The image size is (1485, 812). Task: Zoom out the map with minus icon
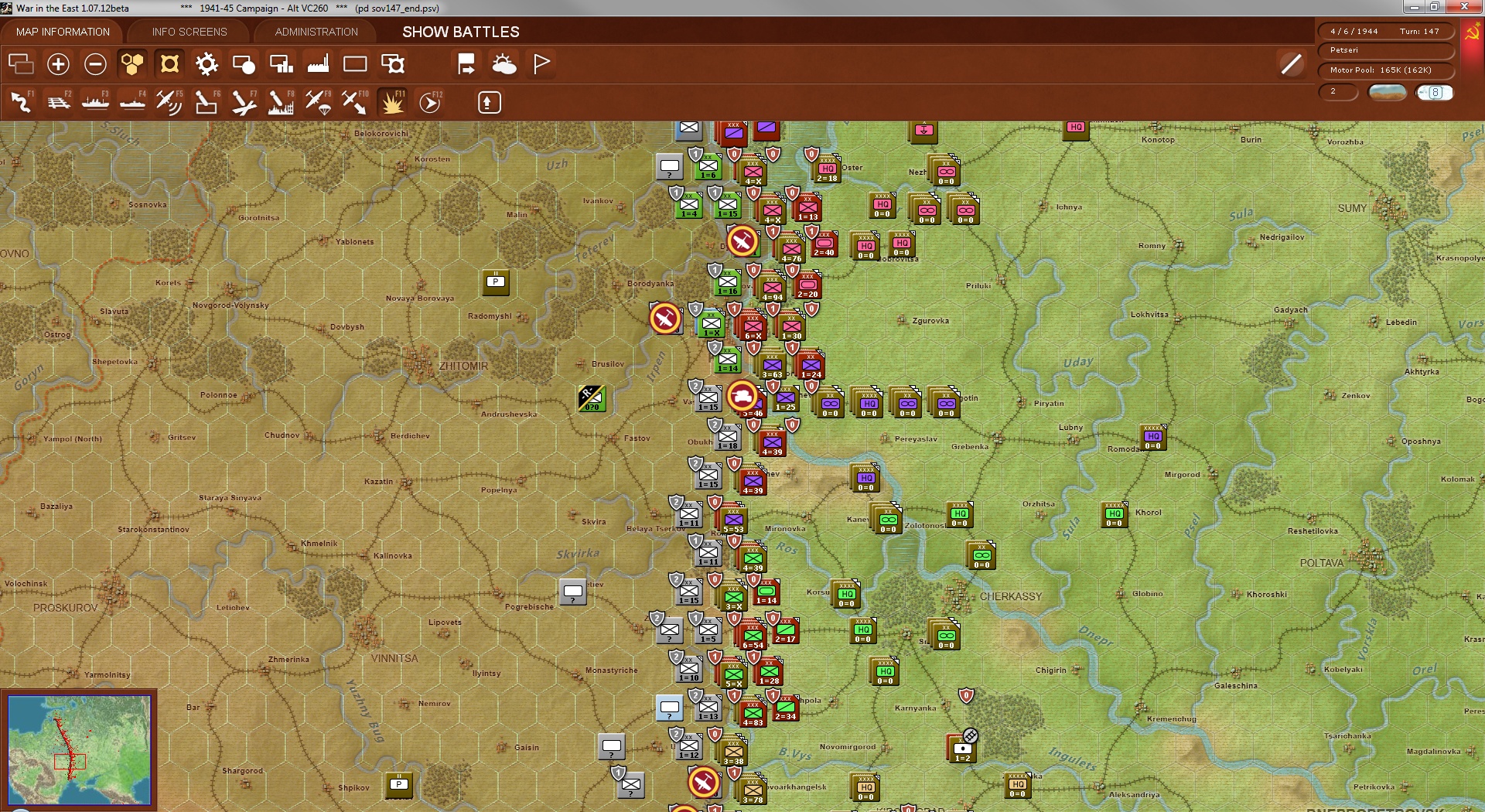click(95, 64)
